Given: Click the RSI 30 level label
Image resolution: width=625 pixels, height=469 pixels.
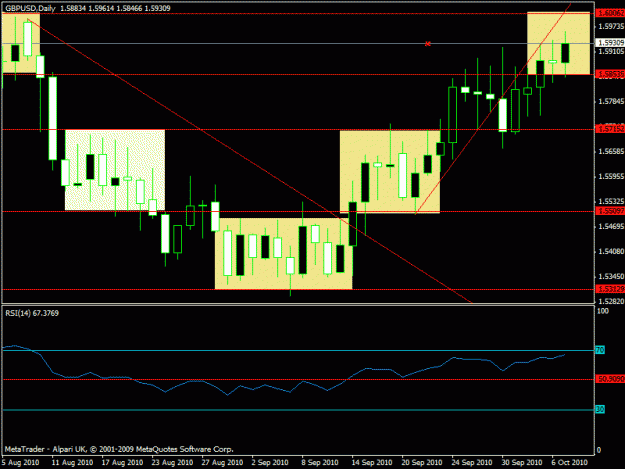Looking at the screenshot, I should (600, 409).
